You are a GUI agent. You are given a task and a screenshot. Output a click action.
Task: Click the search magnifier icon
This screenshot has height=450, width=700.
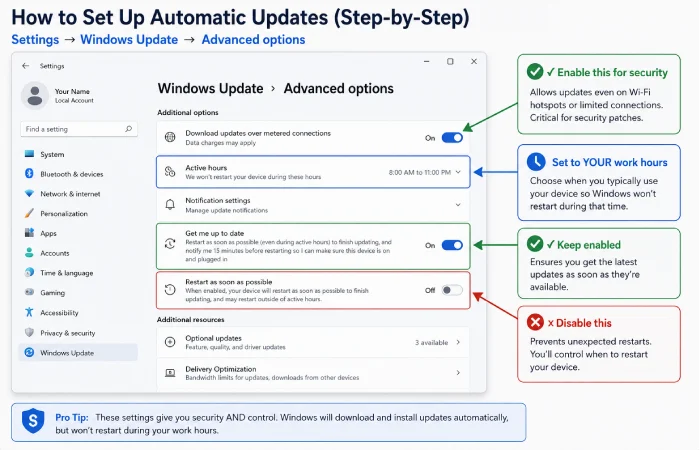pos(129,129)
